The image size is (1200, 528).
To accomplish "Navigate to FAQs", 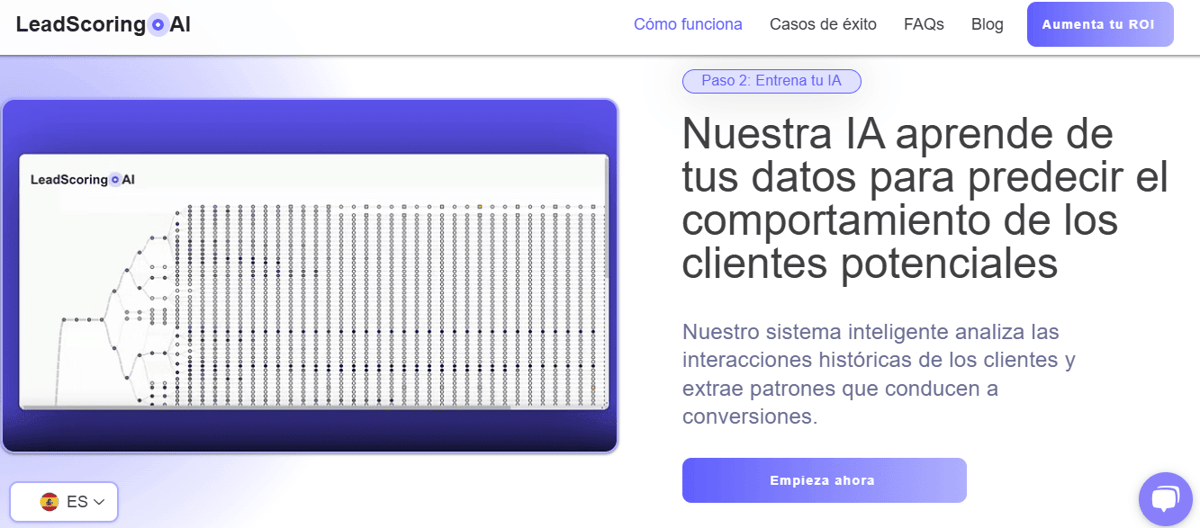I will coord(923,24).
